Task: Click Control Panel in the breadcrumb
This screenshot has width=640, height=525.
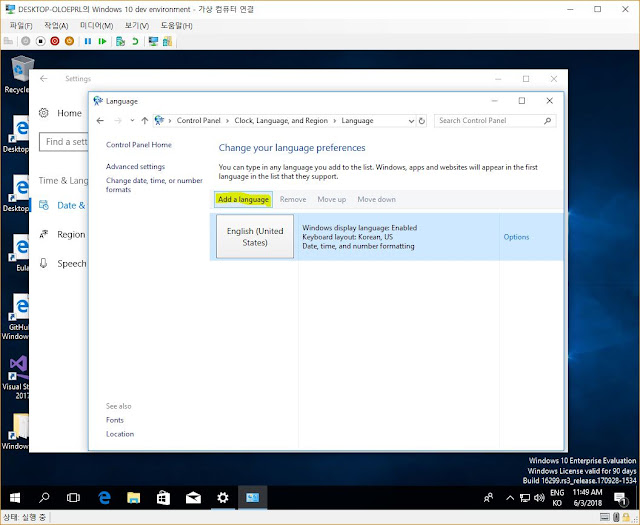Action: [x=198, y=120]
